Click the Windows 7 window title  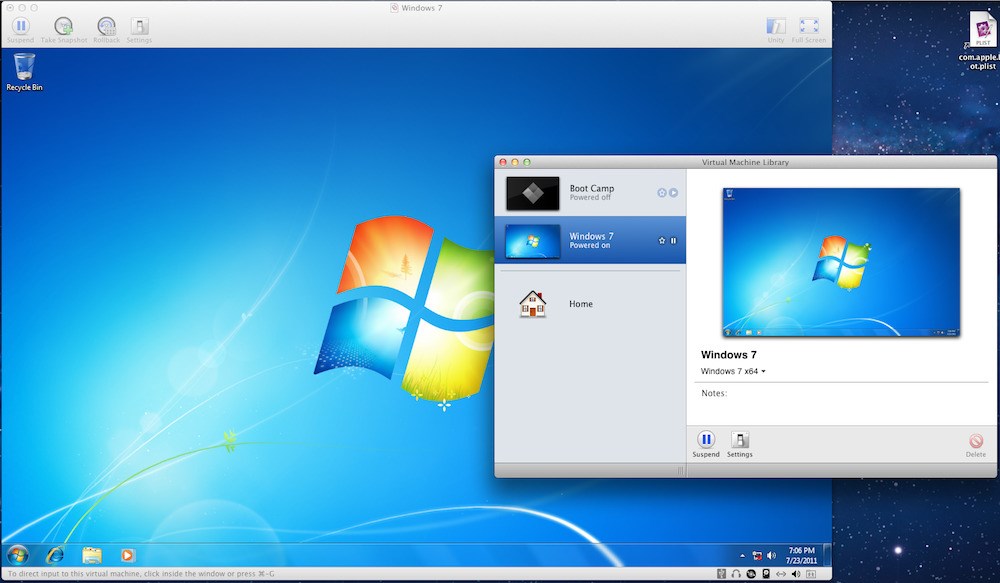pos(422,8)
